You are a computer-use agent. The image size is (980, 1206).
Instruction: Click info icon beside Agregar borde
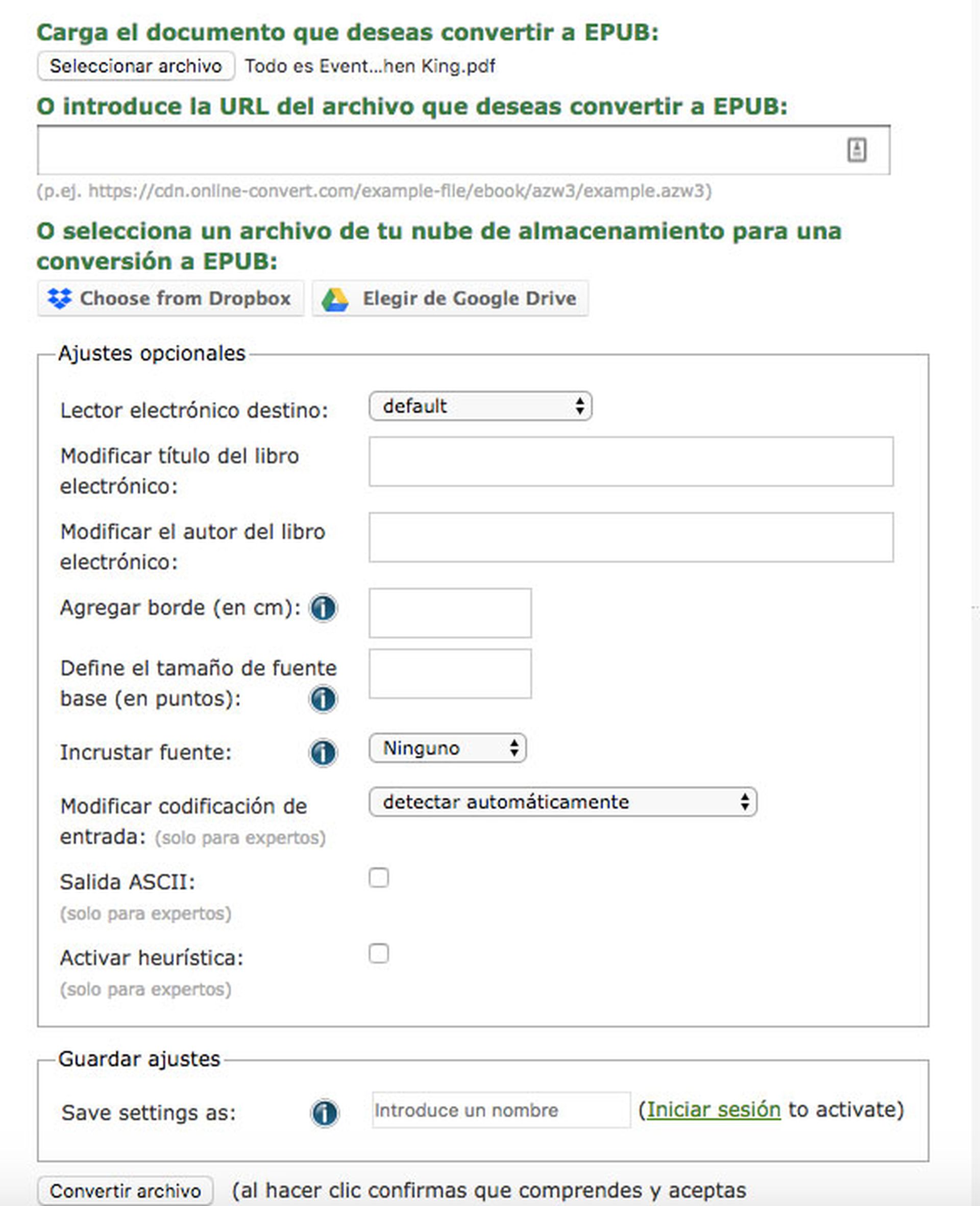323,608
